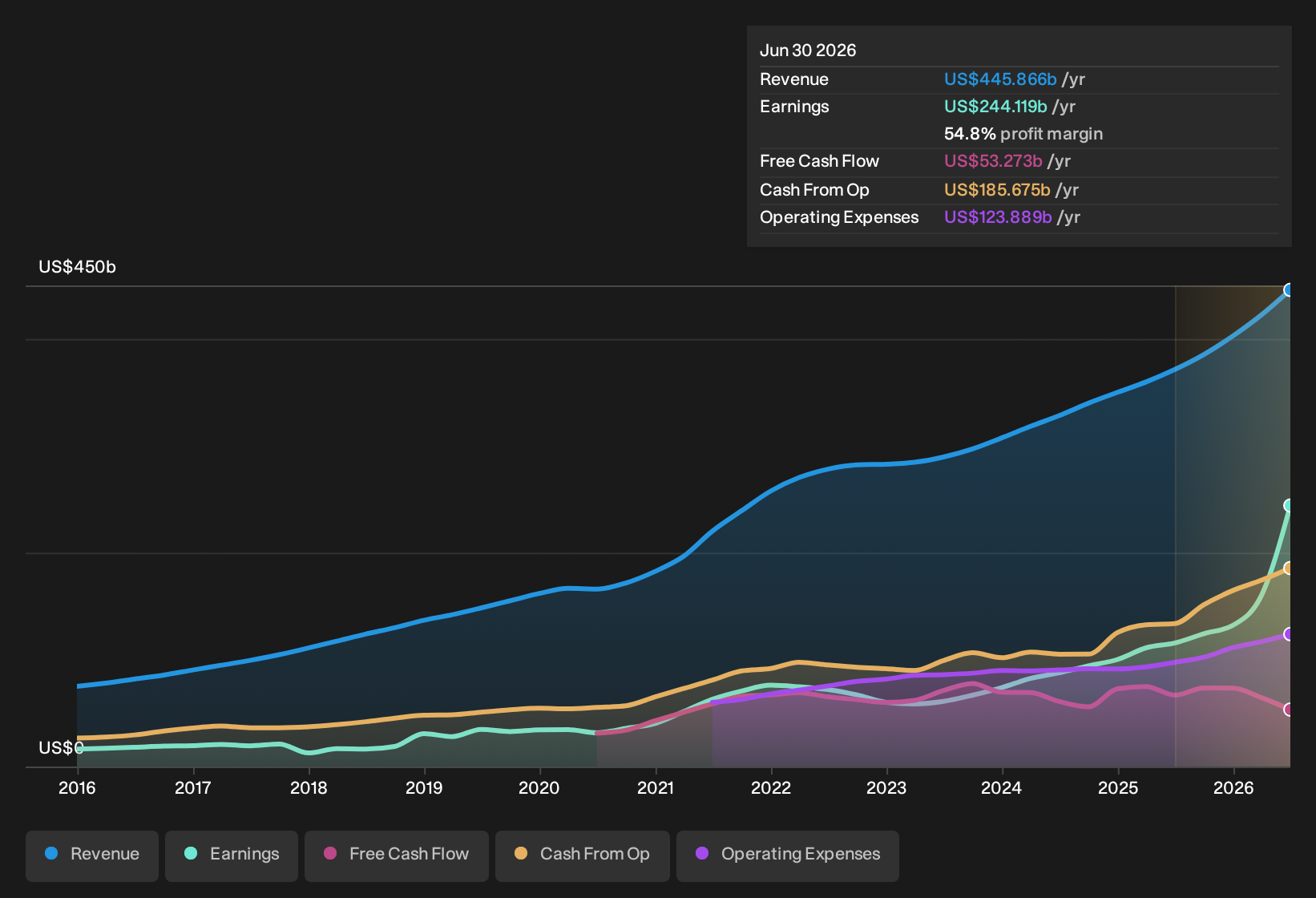Screen dimensions: 1316x898
Task: Click the Jun 30 2026 tooltip date
Action: (808, 51)
